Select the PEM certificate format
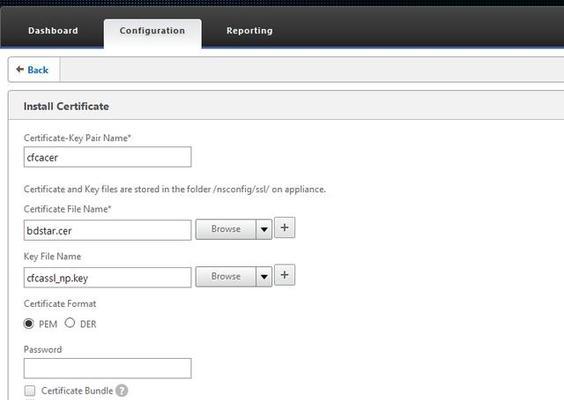 tap(29, 323)
